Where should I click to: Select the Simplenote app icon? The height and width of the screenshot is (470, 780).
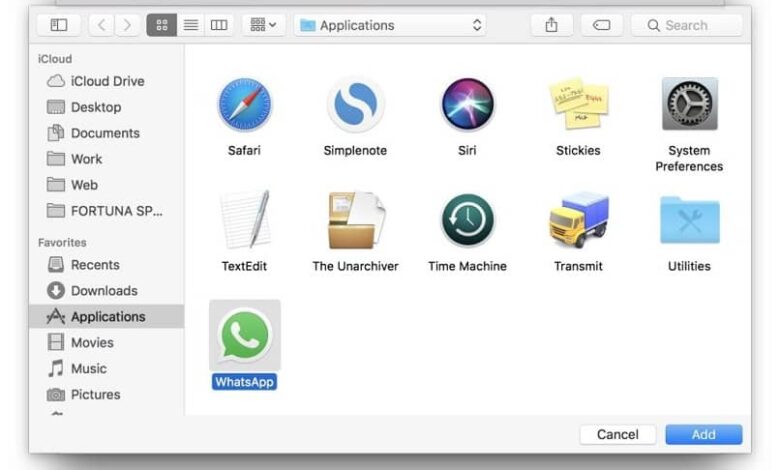tap(355, 104)
